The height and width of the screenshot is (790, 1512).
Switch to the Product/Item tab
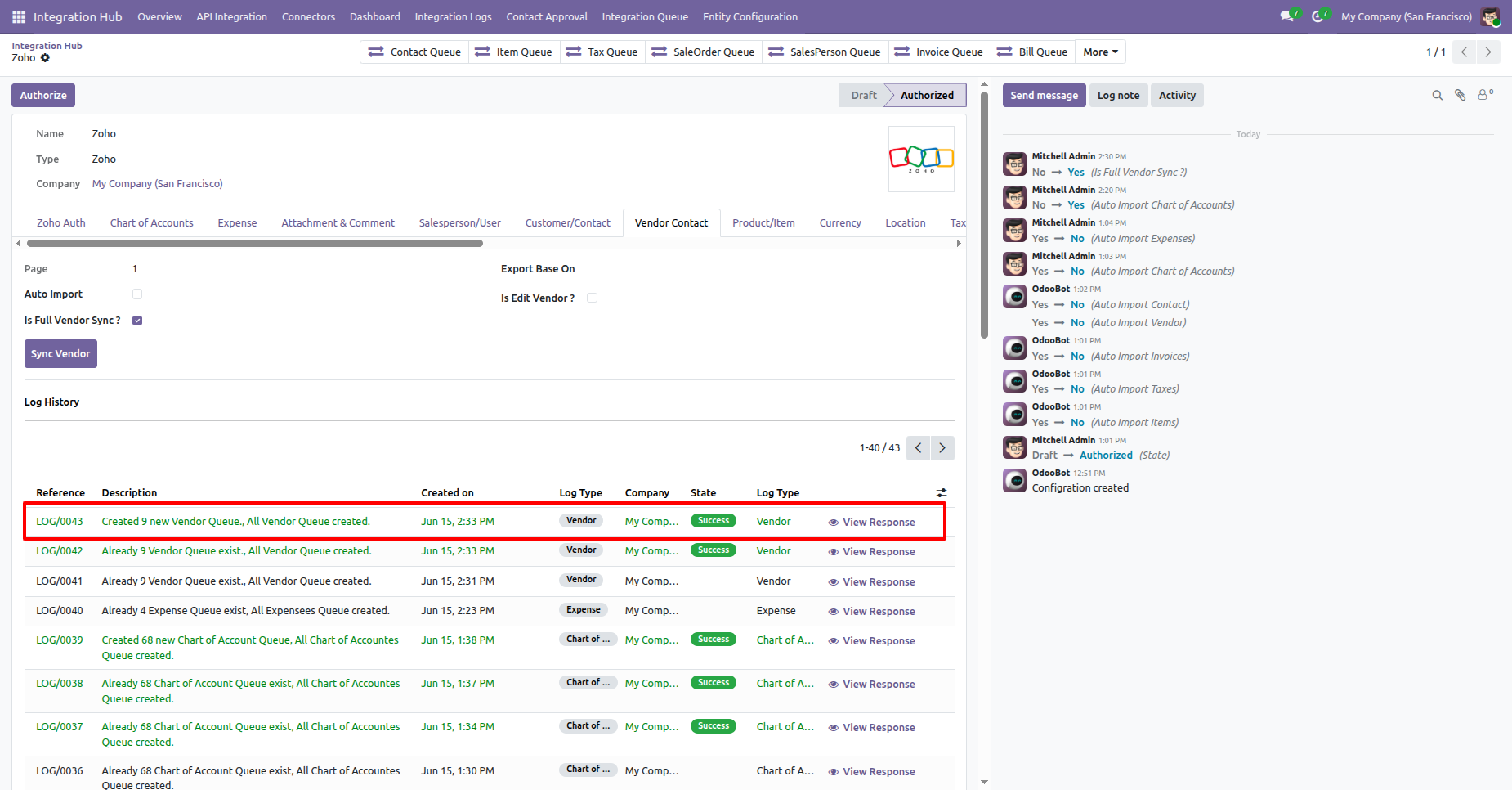coord(763,223)
